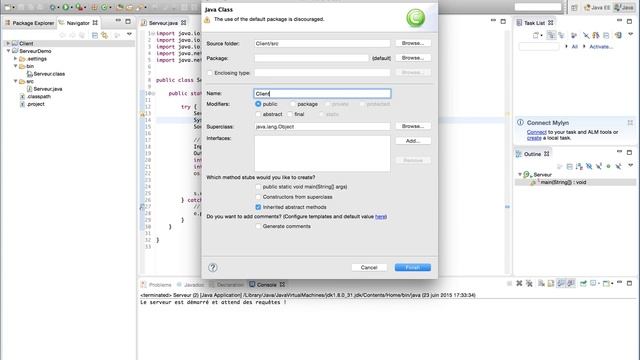
Task: Collapse the Serveur class in Outline
Action: pos(520,174)
